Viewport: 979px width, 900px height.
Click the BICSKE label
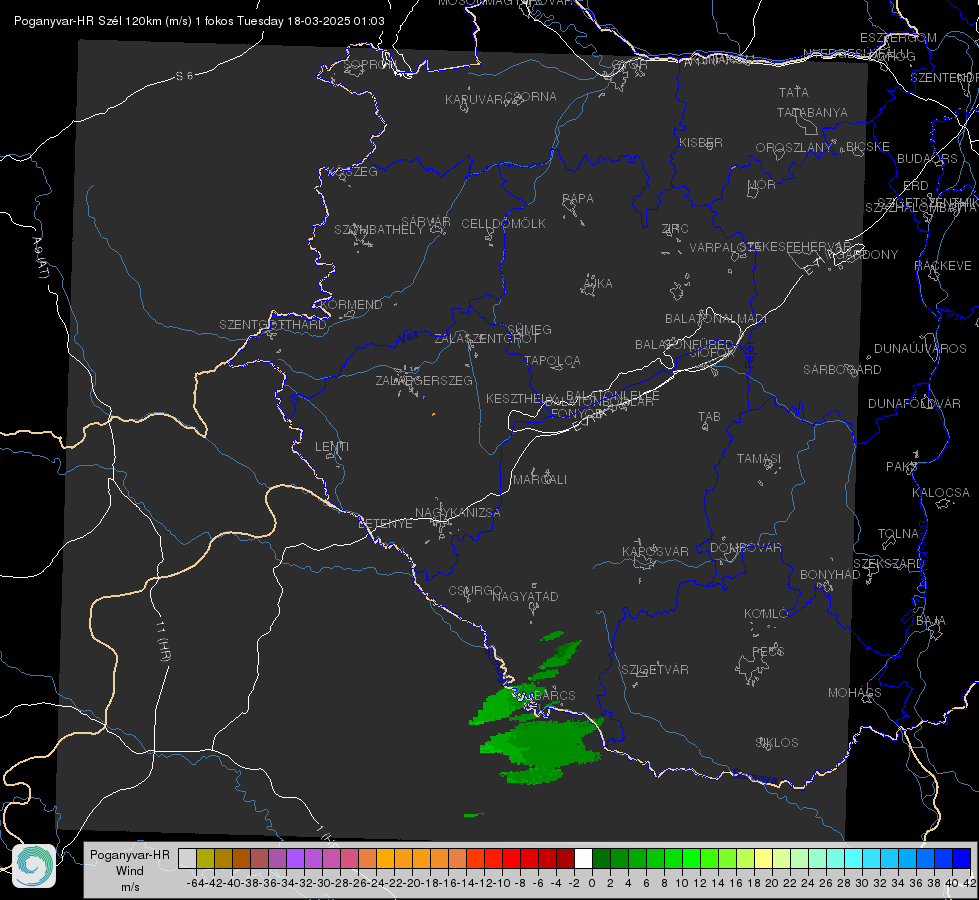pyautogui.click(x=868, y=146)
